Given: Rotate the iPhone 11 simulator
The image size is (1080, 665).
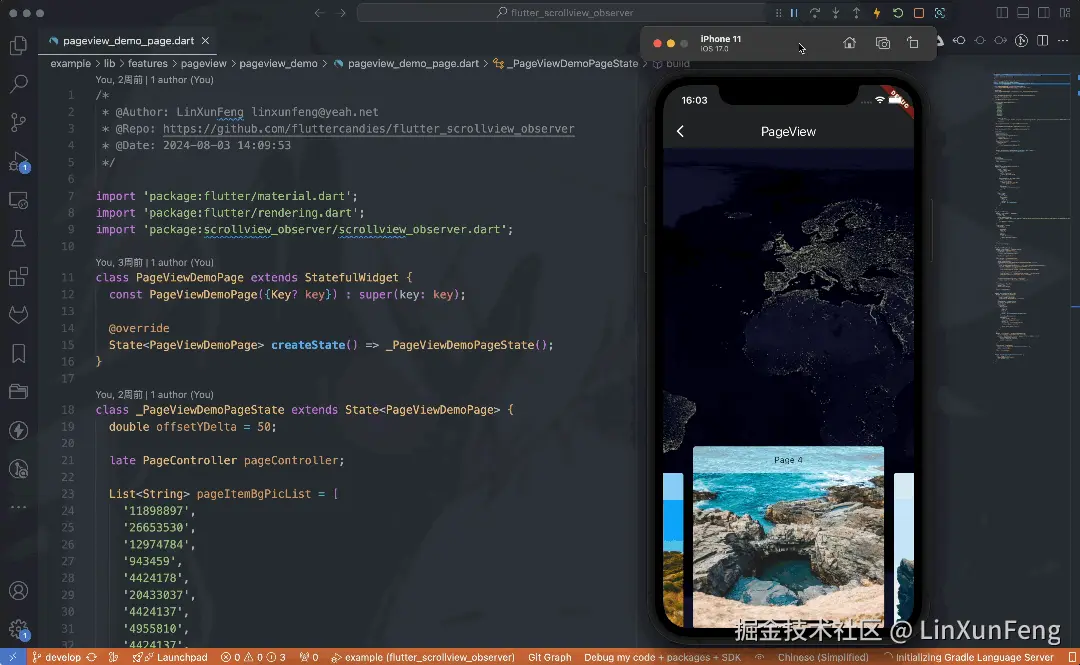Looking at the screenshot, I should [x=913, y=43].
